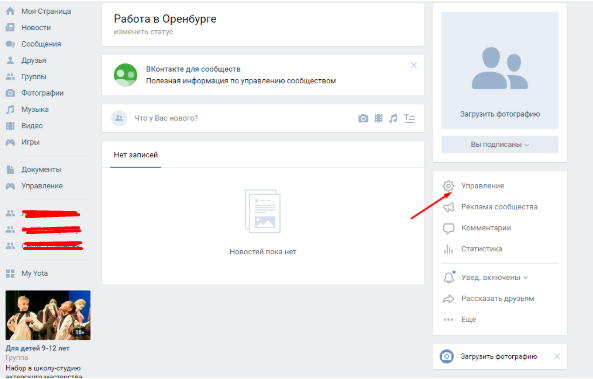Open Группы in left menu
Viewport: 593px width, 379px height.
pyautogui.click(x=34, y=76)
